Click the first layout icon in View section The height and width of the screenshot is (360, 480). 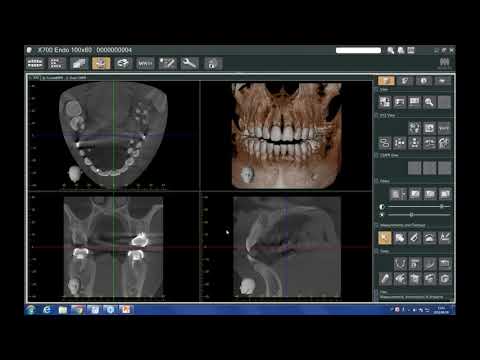(x=385, y=102)
